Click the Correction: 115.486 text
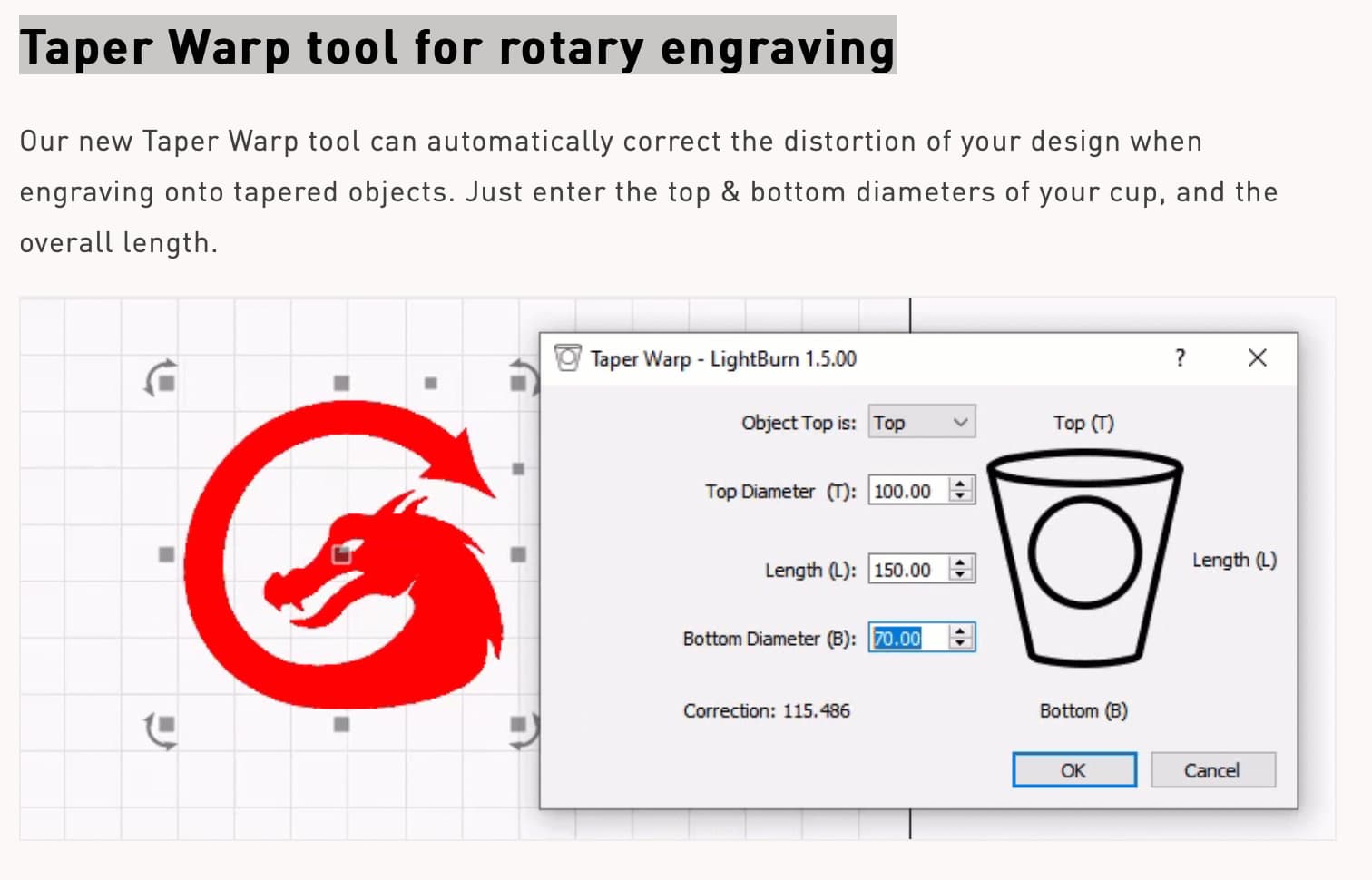Viewport: 1372px width, 880px height. tap(767, 710)
